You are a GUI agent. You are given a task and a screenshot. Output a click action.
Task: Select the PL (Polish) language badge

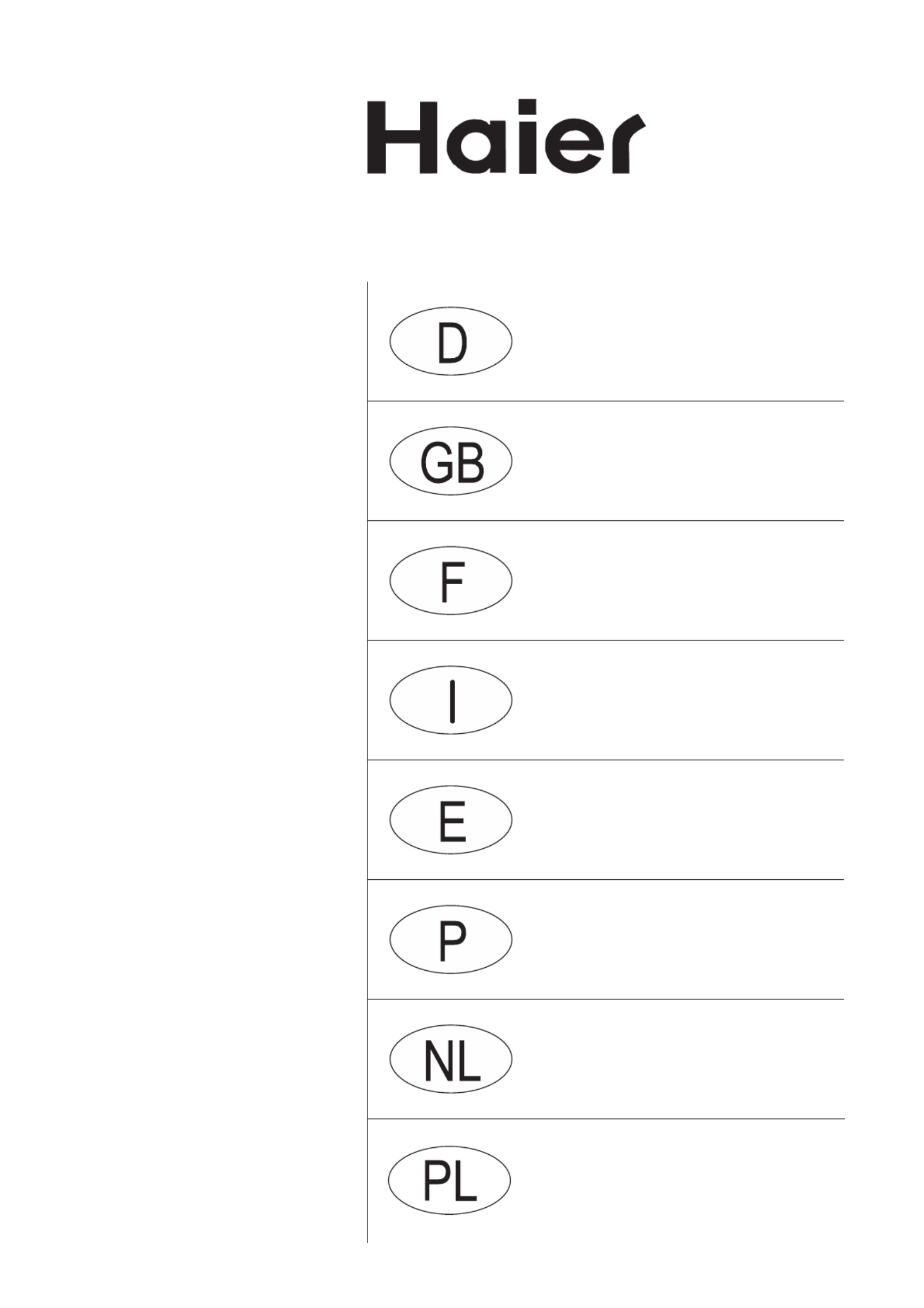449,1180
